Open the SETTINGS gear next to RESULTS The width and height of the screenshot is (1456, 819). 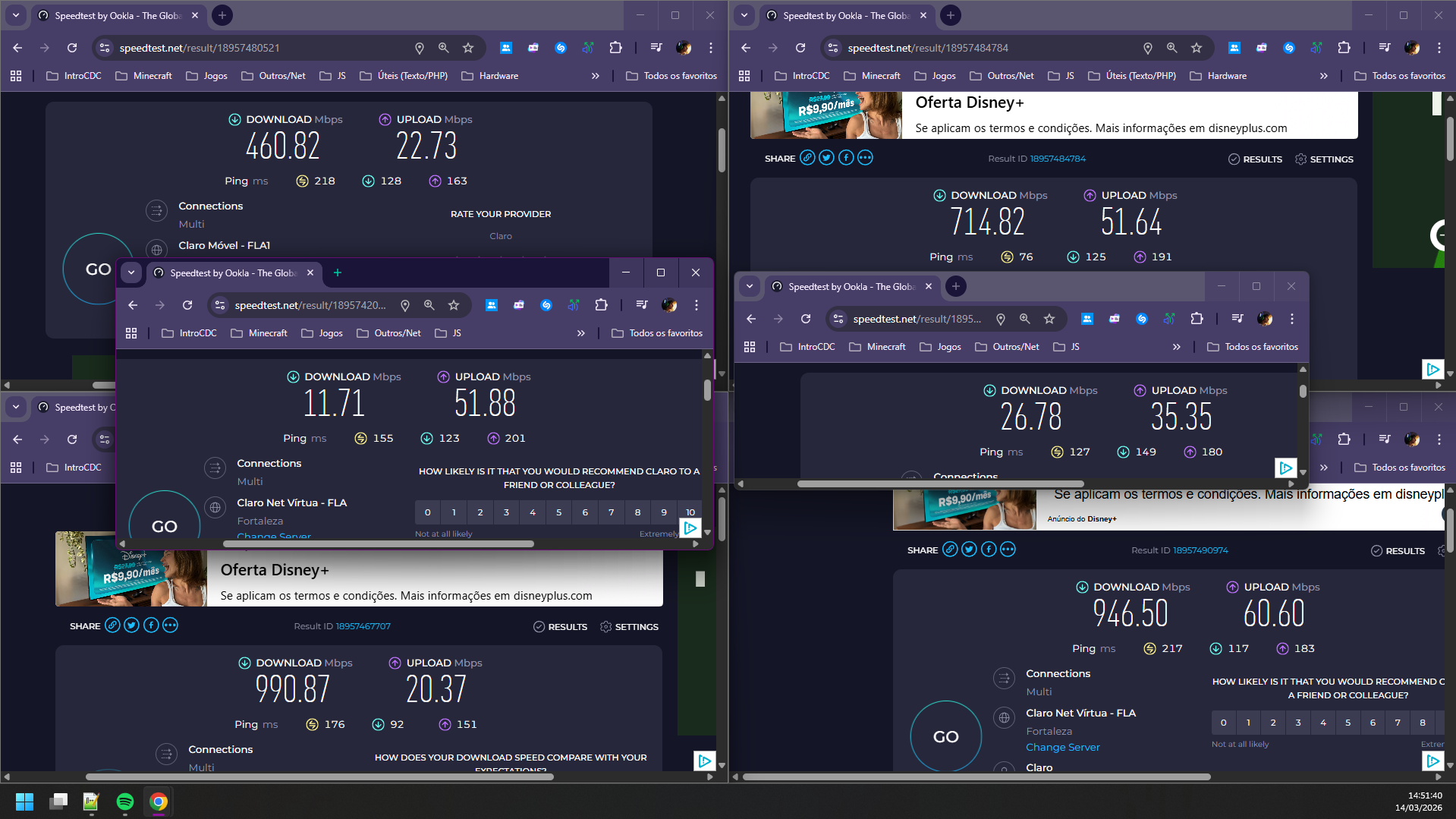(605, 626)
